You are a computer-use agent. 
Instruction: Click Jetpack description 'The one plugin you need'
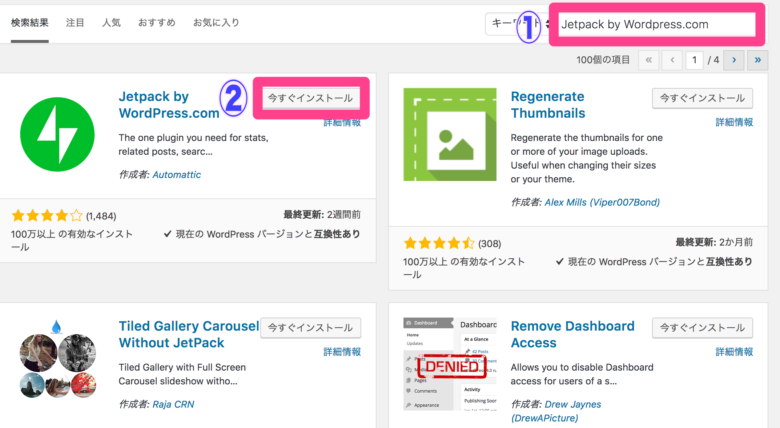(x=193, y=145)
